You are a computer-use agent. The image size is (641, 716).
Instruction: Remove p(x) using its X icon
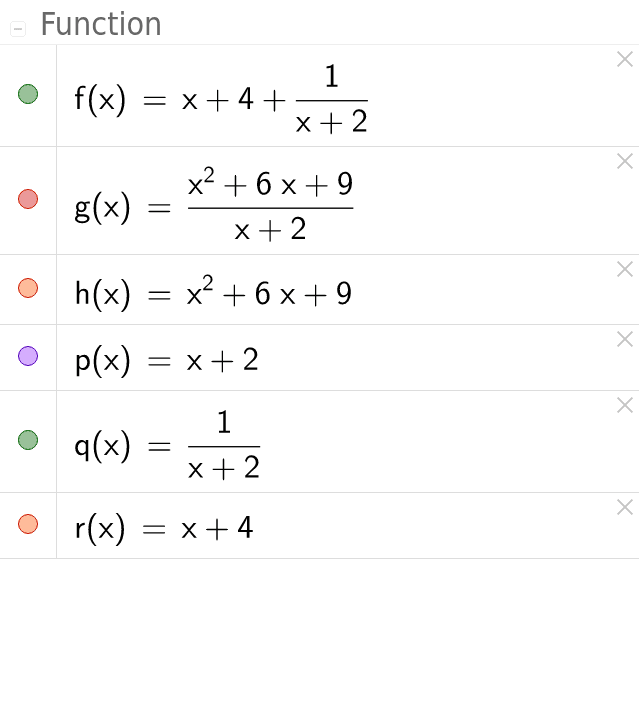625,339
